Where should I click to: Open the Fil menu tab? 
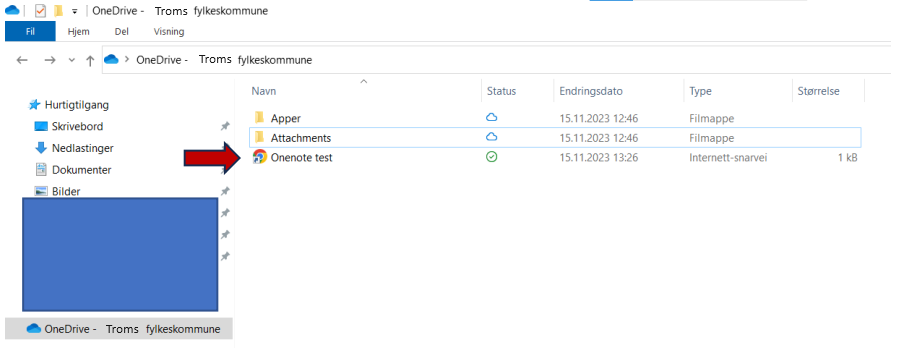[x=31, y=31]
